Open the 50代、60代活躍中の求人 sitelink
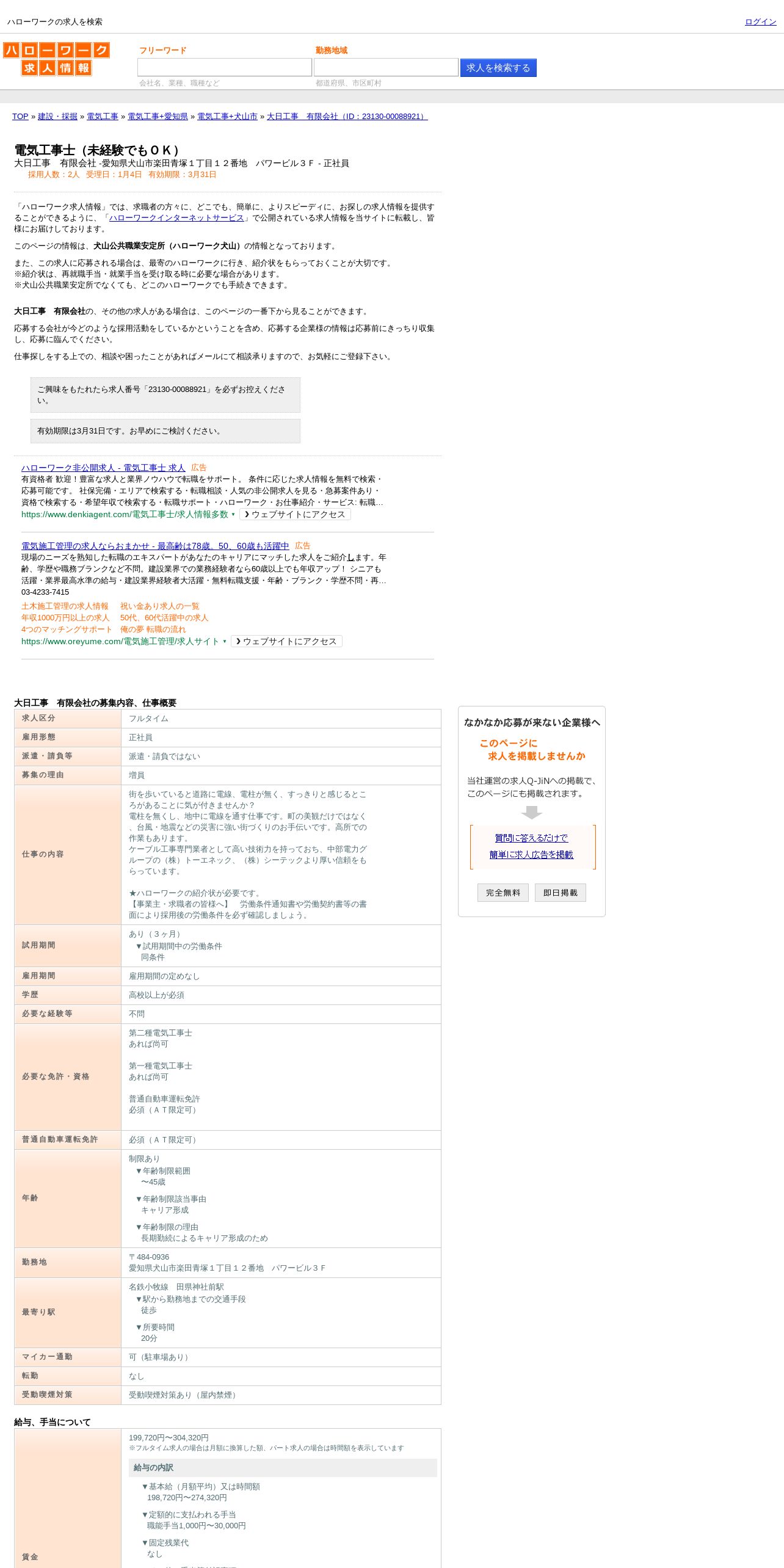Screen dimensions: 784x1568 click(164, 618)
